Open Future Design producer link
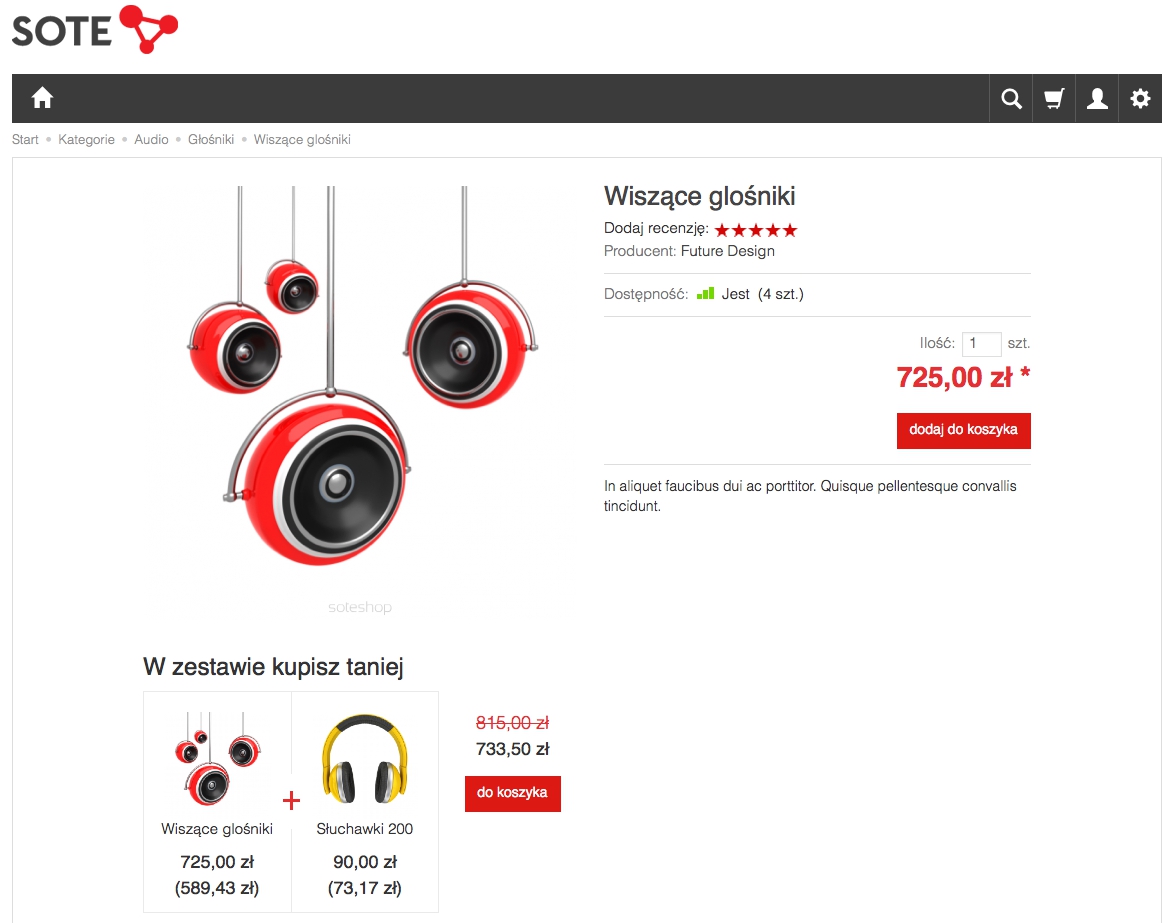Viewport: 1169px width, 923px height. point(728,251)
